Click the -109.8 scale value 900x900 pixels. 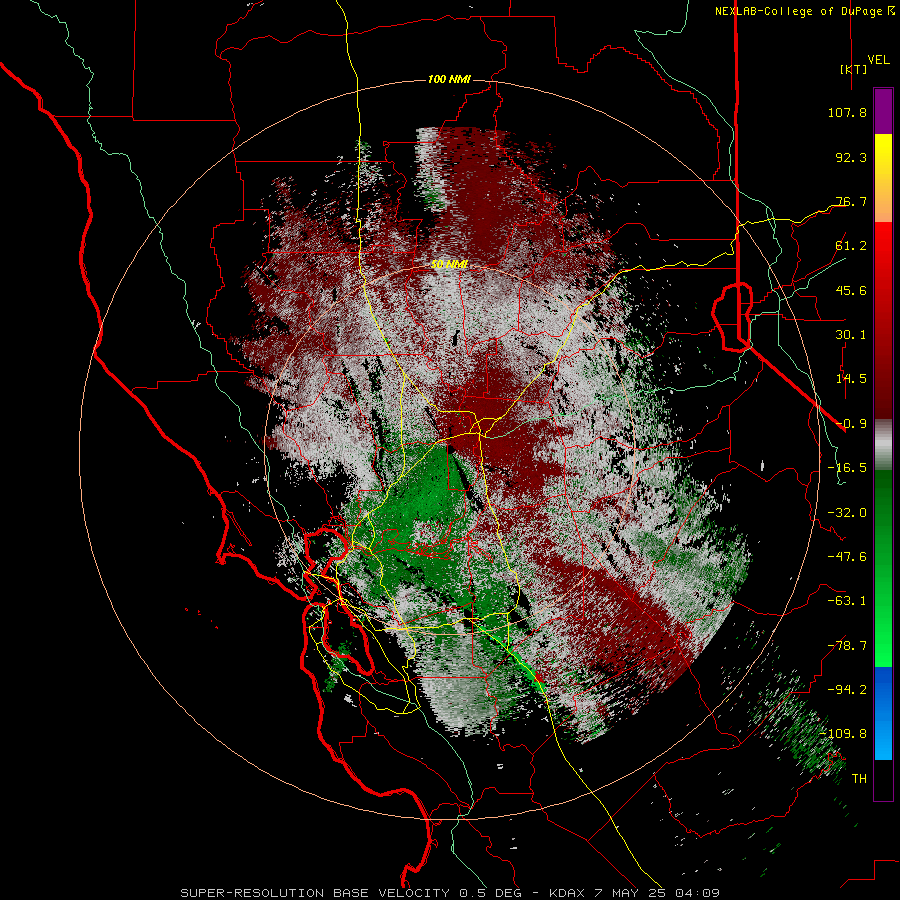coord(843,734)
